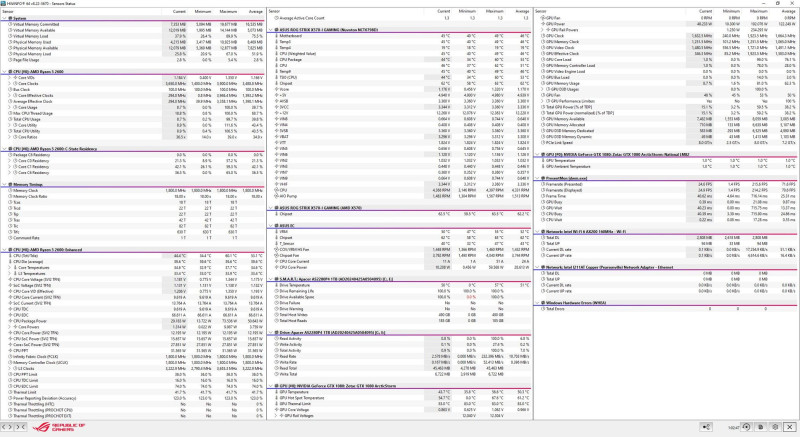
Task: Click the logging start icon in bottom bar
Action: (761, 427)
